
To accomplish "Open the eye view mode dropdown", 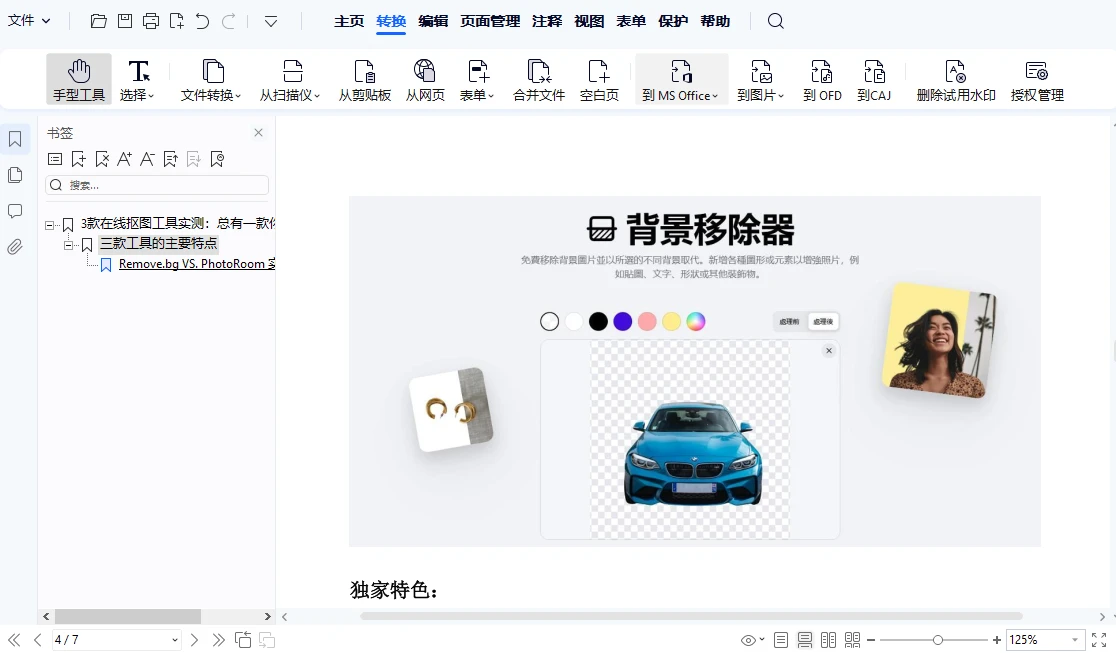I will (x=751, y=640).
